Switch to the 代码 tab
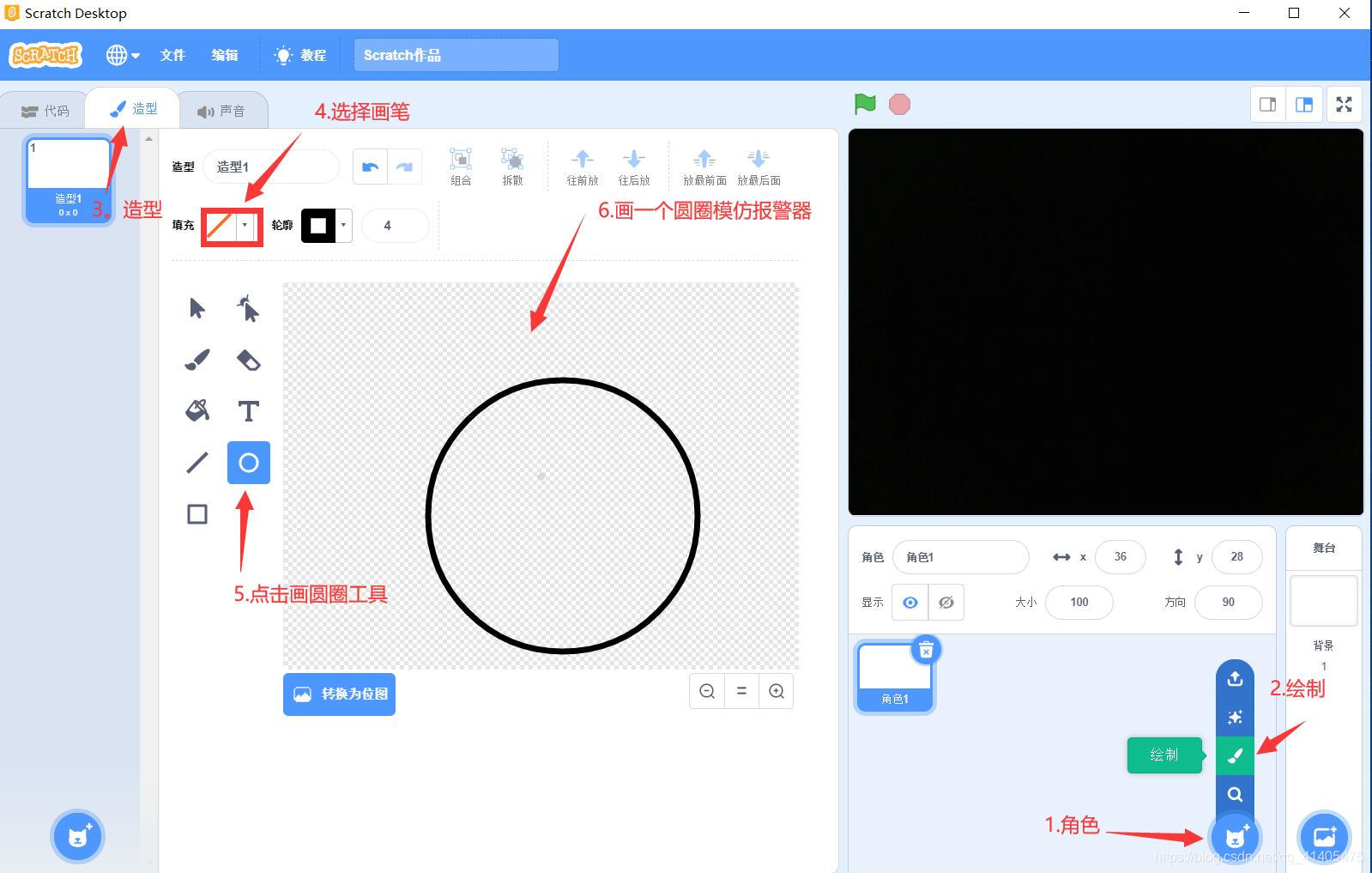The image size is (1372, 873). (x=45, y=111)
